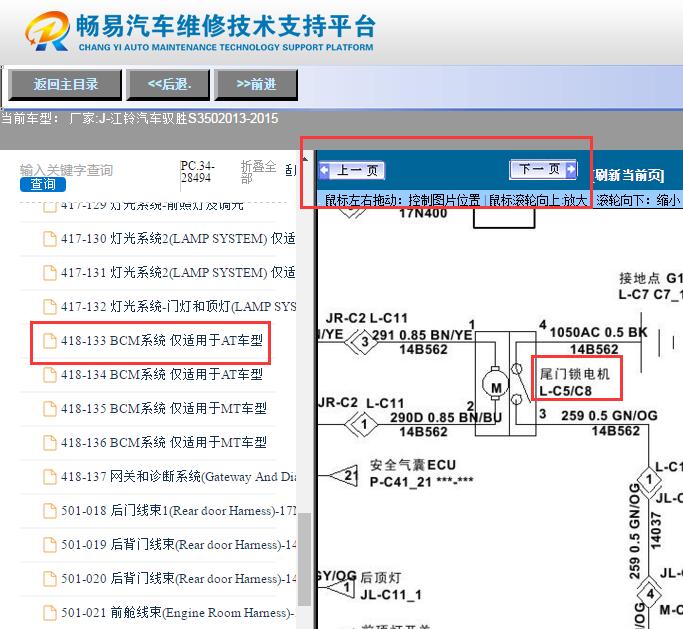Viewport: 683px width, 629px height.
Task: Click 下一页 next page button
Action: 543,169
